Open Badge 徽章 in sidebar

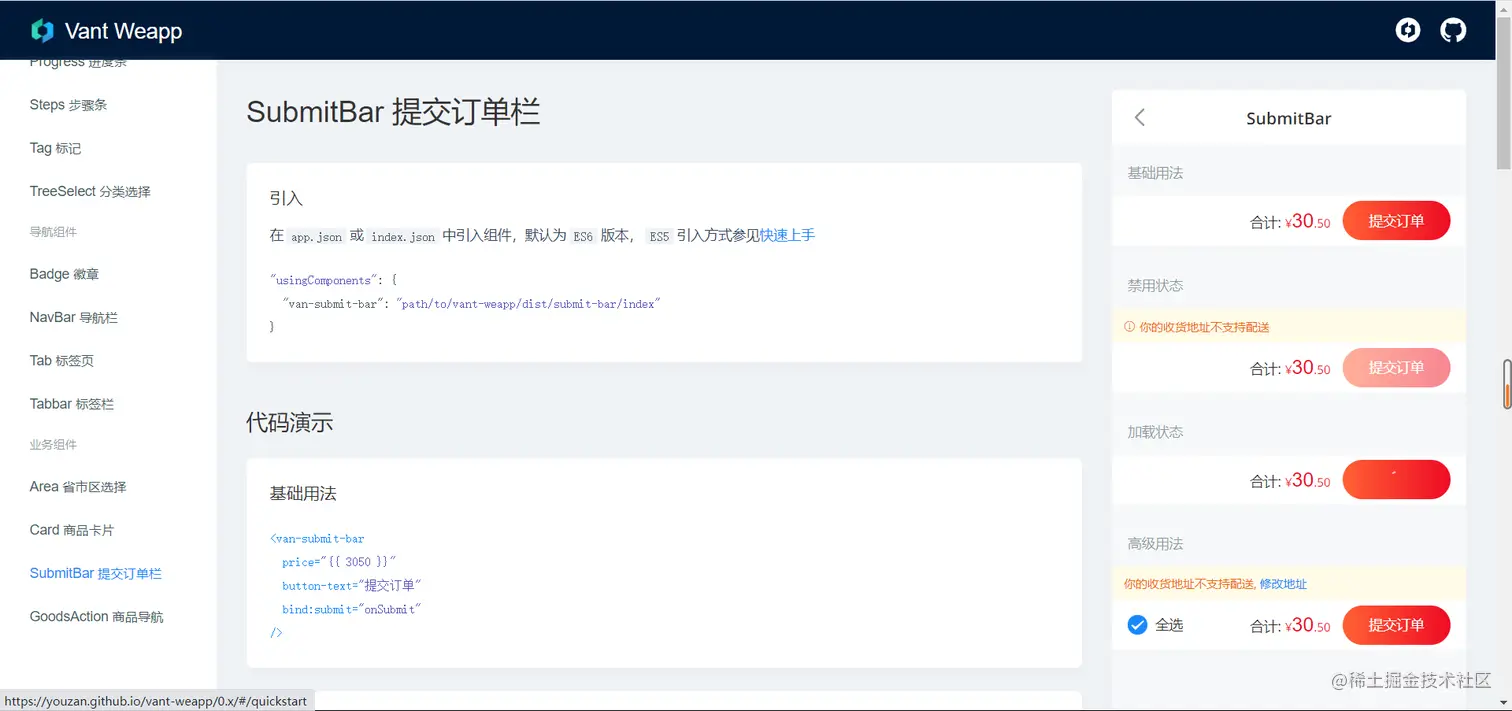pos(65,274)
